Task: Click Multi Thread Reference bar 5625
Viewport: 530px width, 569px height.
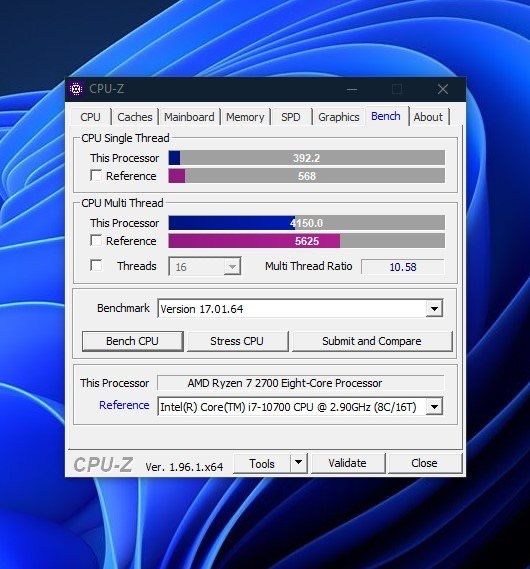Action: [307, 241]
